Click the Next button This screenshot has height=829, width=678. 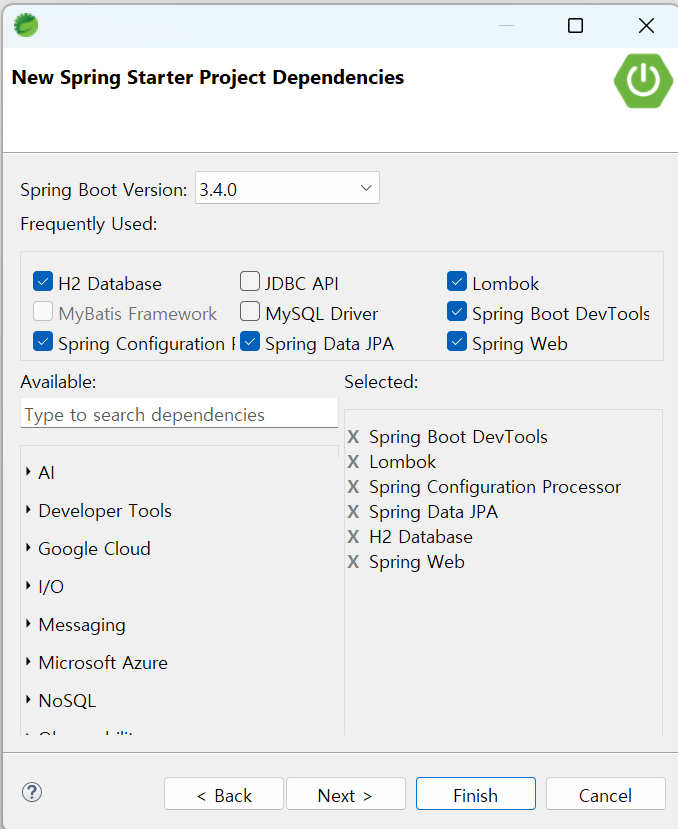[345, 793]
